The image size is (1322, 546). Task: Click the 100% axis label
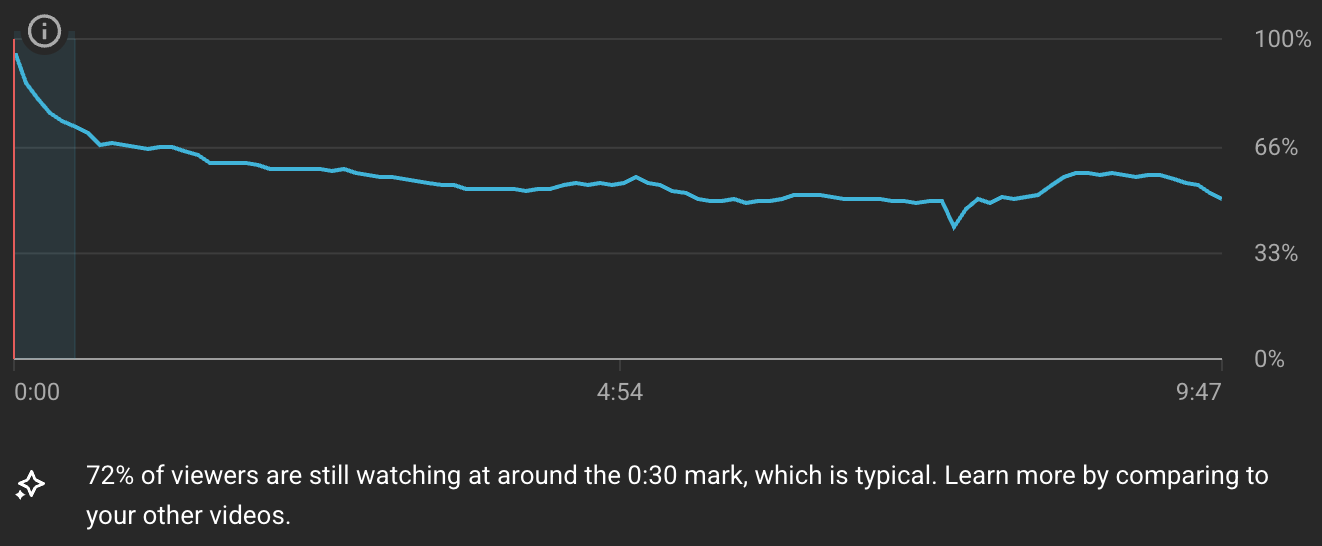click(x=1282, y=40)
